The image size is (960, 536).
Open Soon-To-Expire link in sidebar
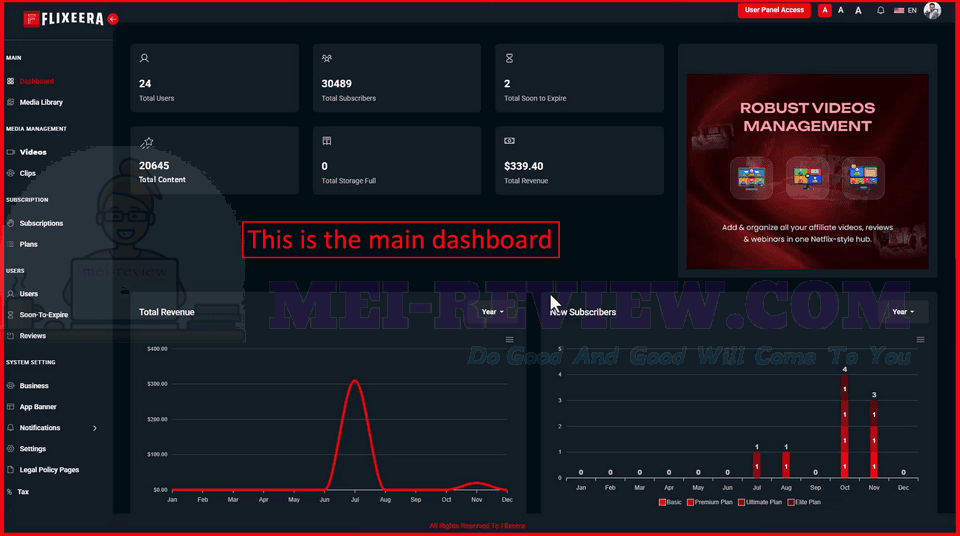43,315
